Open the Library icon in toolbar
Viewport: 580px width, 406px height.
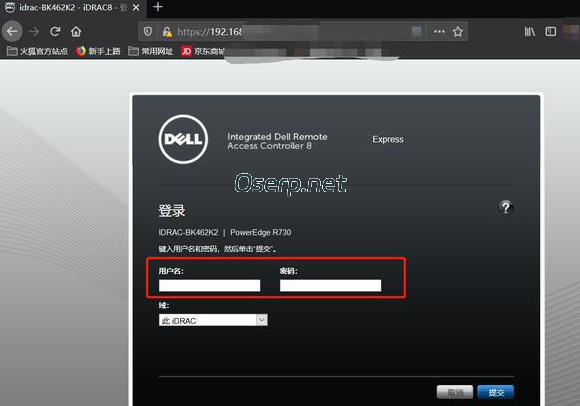click(530, 32)
